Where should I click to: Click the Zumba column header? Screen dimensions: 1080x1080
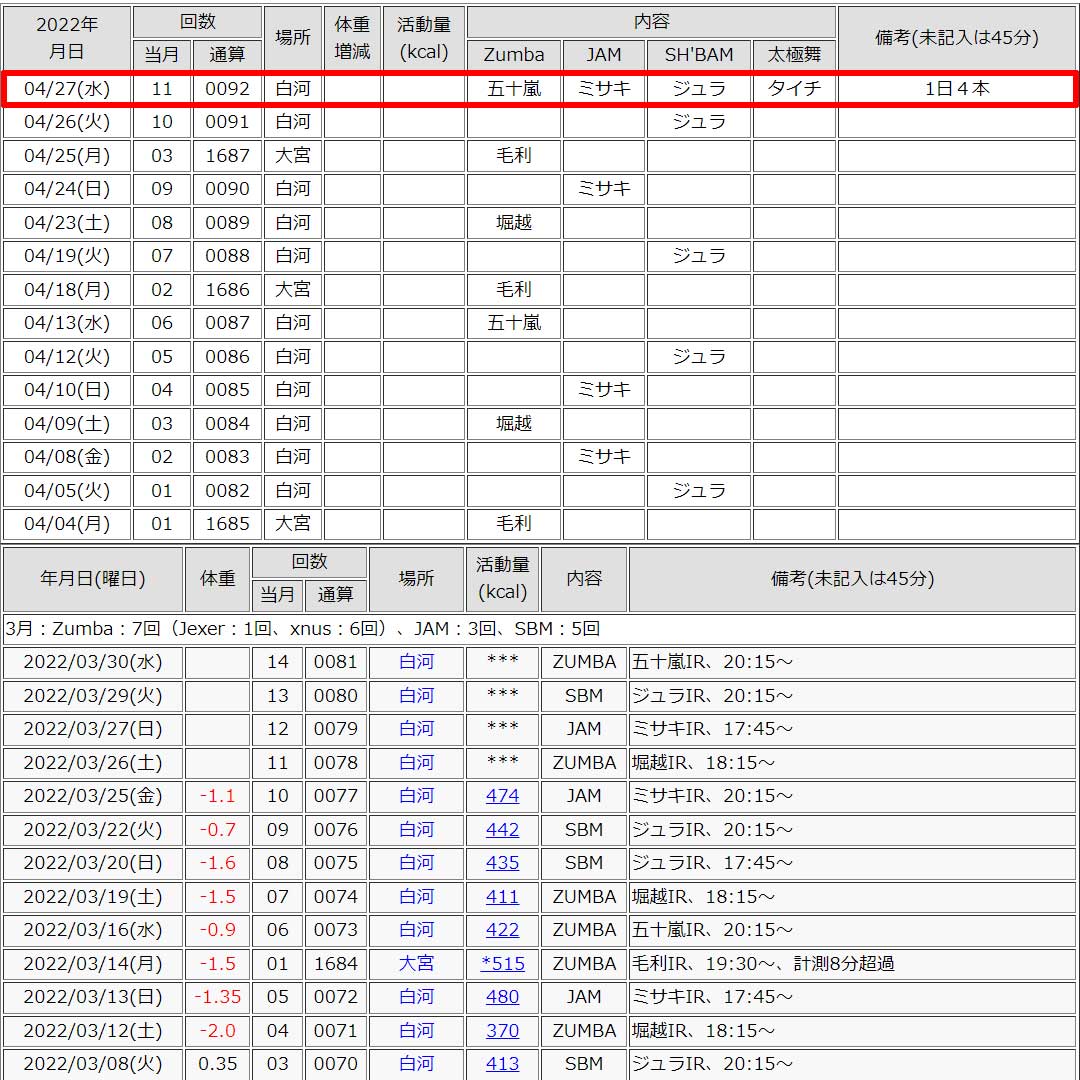[514, 54]
